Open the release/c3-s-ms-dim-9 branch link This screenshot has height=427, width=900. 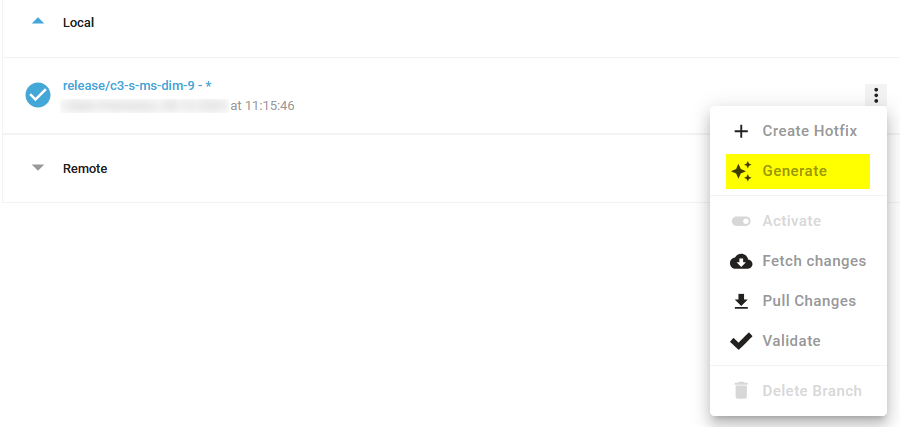137,86
